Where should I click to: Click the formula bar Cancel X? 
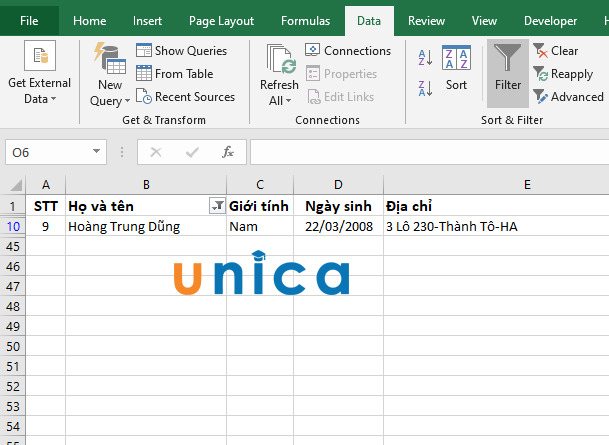pos(156,152)
